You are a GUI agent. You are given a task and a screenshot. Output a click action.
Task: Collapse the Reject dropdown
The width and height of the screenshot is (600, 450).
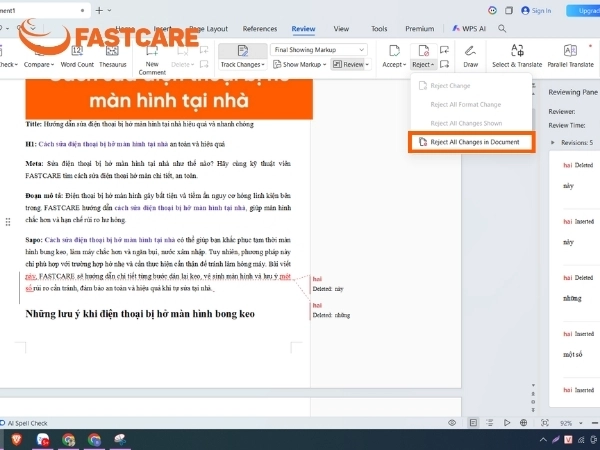point(423,65)
